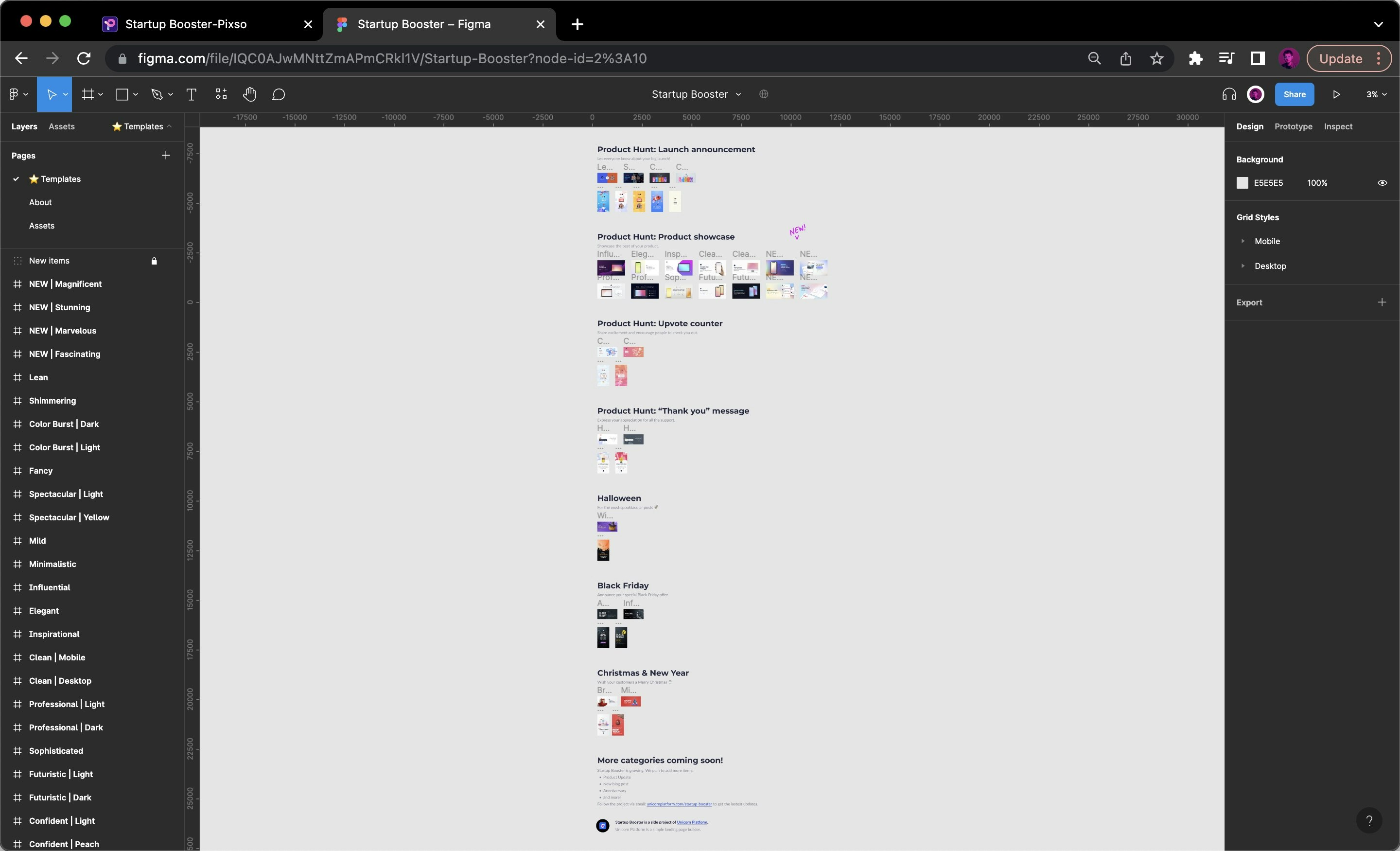Image resolution: width=1400 pixels, height=851 pixels.
Task: Switch to the Prototype tab
Action: tap(1293, 126)
